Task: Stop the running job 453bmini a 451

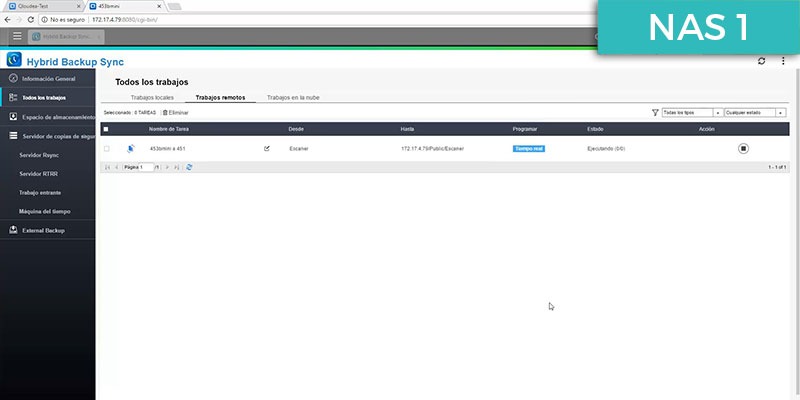Action: click(743, 148)
